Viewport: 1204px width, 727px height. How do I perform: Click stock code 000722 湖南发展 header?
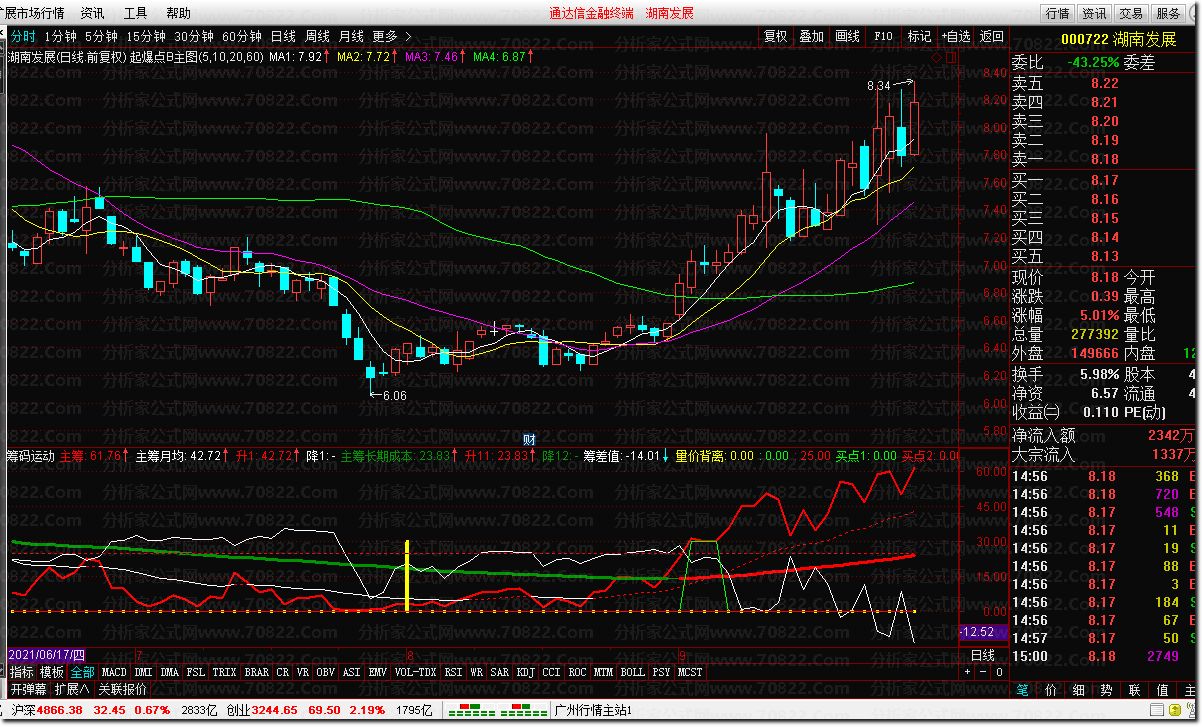click(1118, 39)
